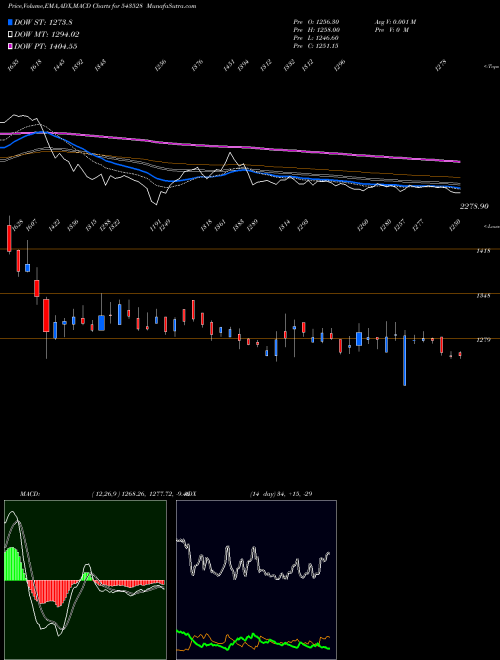Click the 'Pre V: 0 M' volume text
Screen dimensions: 500x660
(x=391, y=30)
